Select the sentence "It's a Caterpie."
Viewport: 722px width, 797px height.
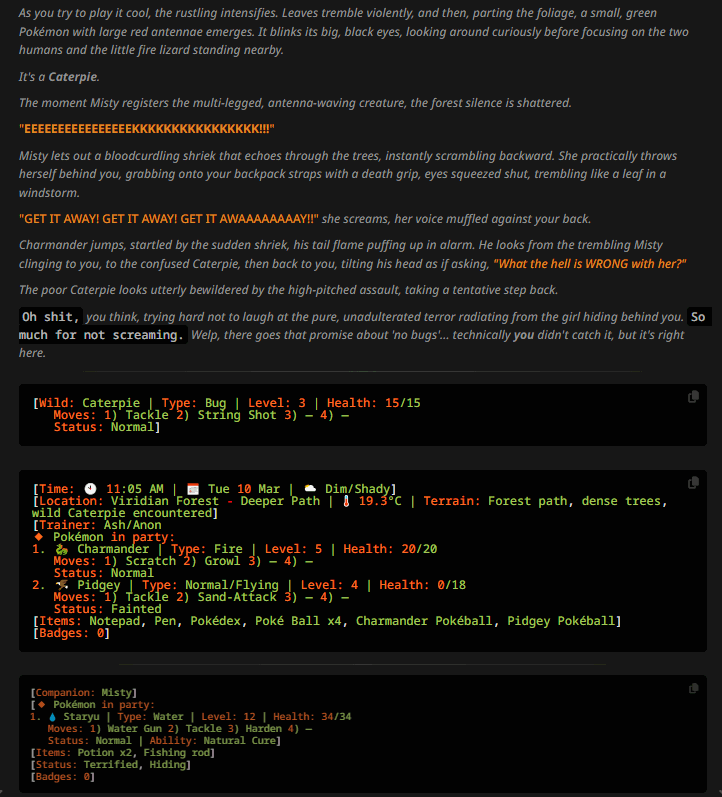(59, 77)
